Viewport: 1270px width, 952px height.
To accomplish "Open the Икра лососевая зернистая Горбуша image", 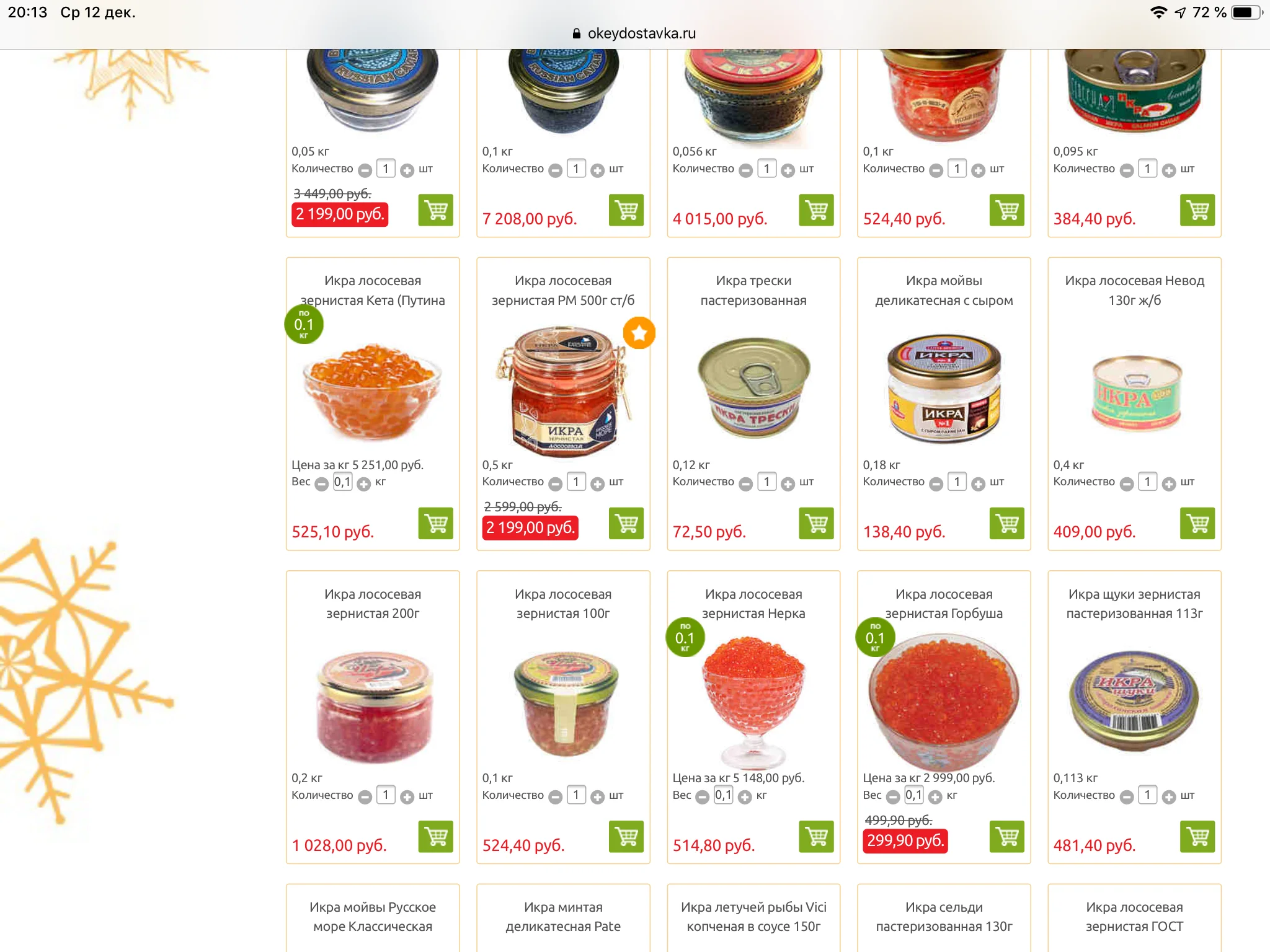I will coord(943,700).
